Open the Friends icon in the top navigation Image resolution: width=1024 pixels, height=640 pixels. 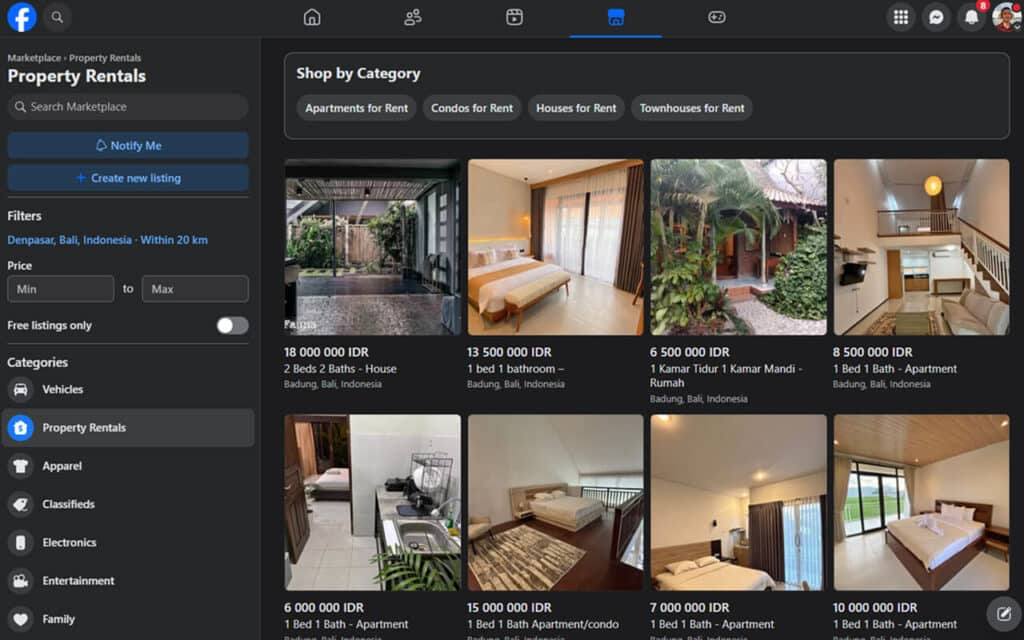(x=413, y=17)
